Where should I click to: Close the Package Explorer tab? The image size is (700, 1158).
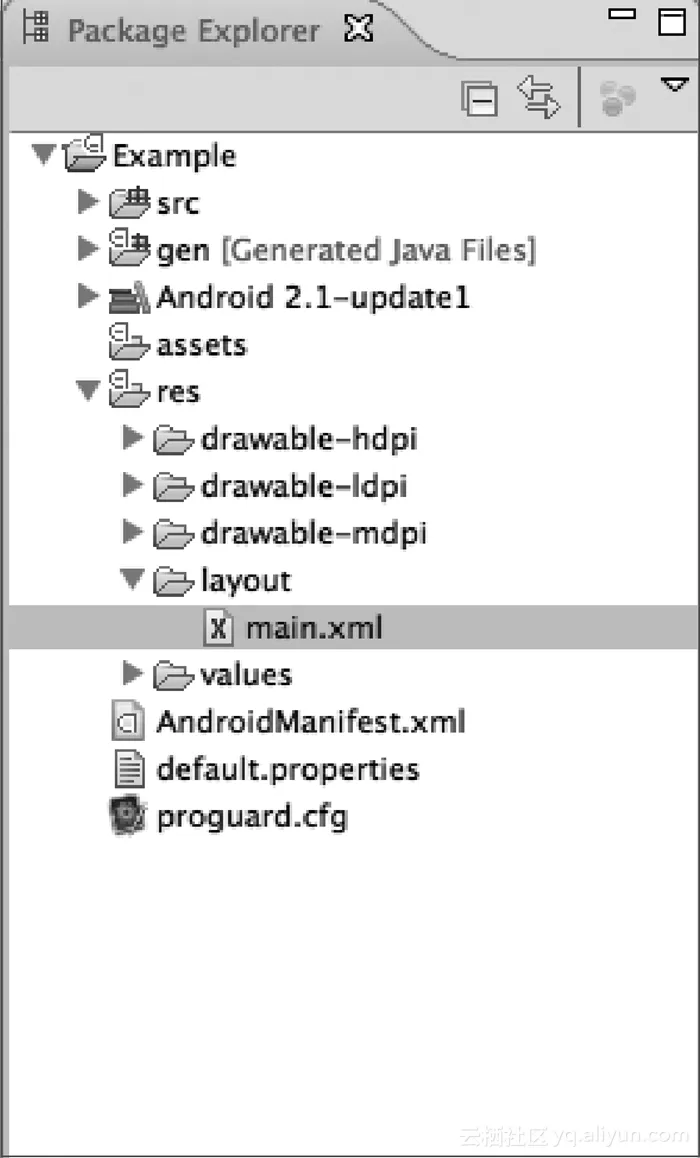[x=358, y=30]
